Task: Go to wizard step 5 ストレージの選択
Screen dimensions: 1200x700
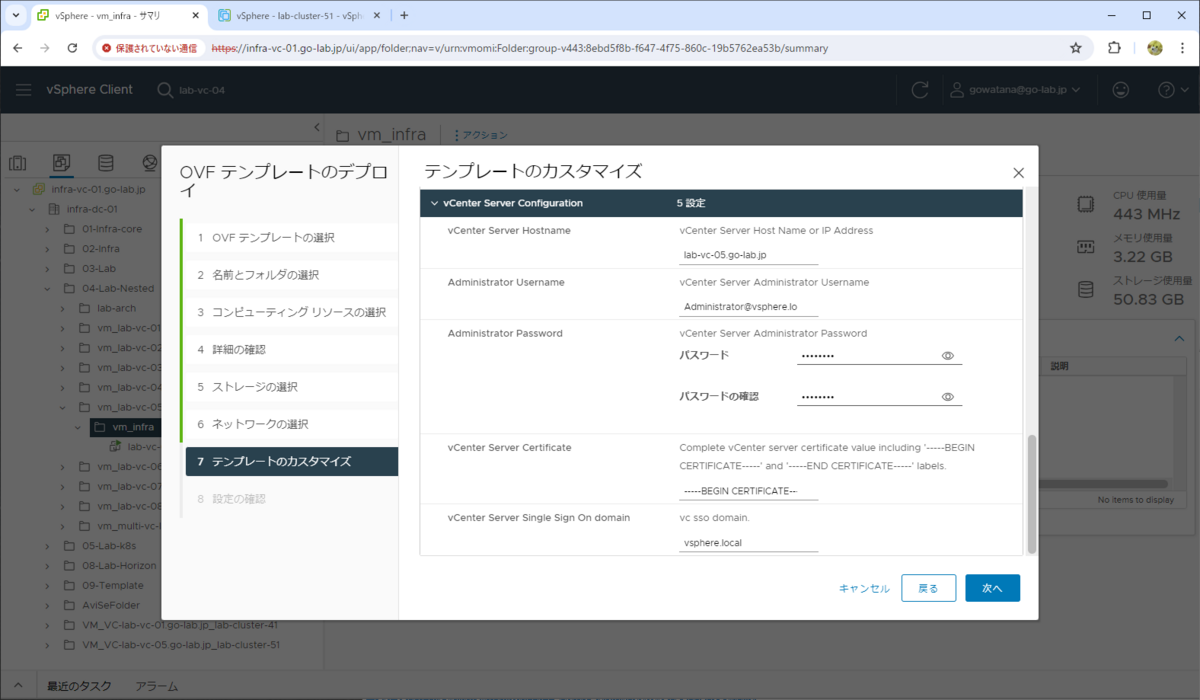Action: click(x=290, y=387)
